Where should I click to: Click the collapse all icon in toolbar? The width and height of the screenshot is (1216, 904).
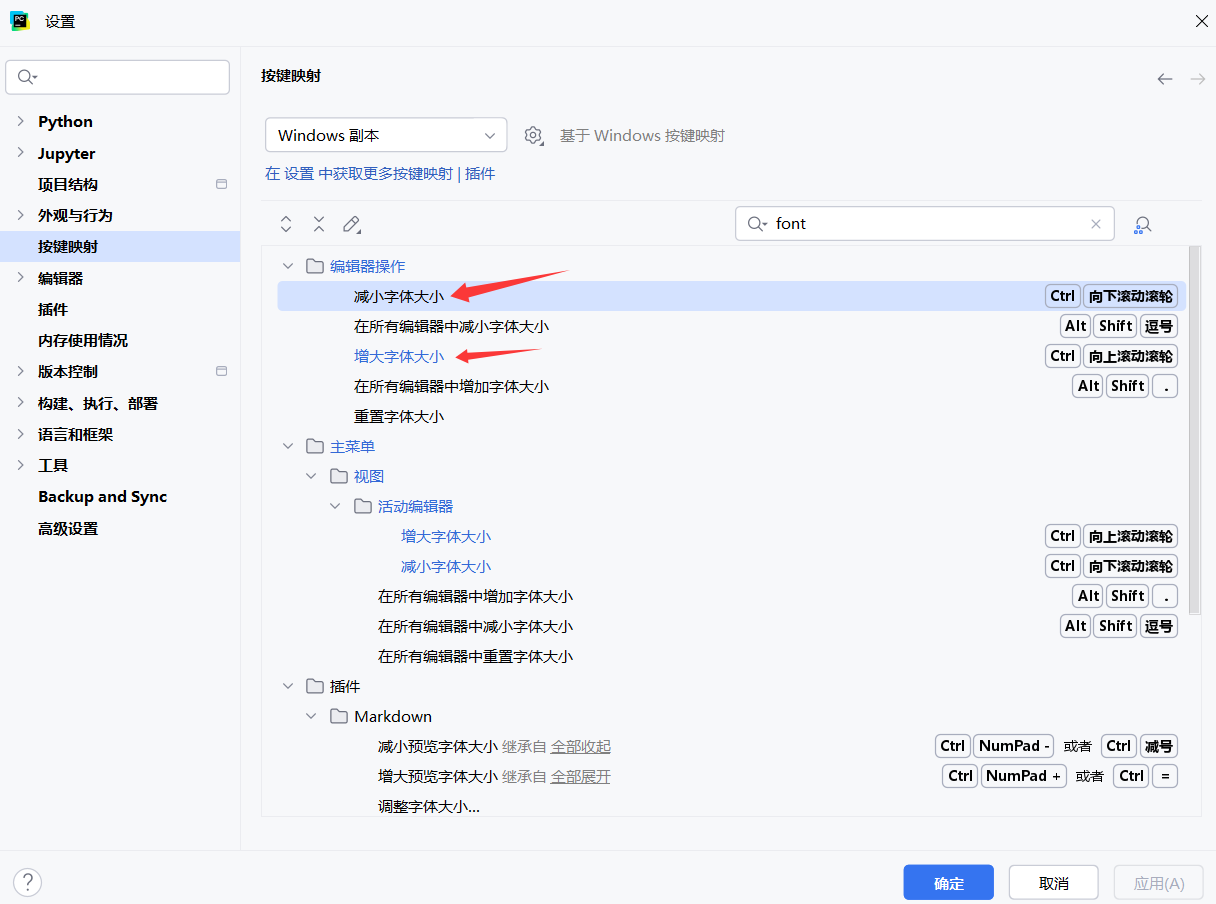point(319,224)
